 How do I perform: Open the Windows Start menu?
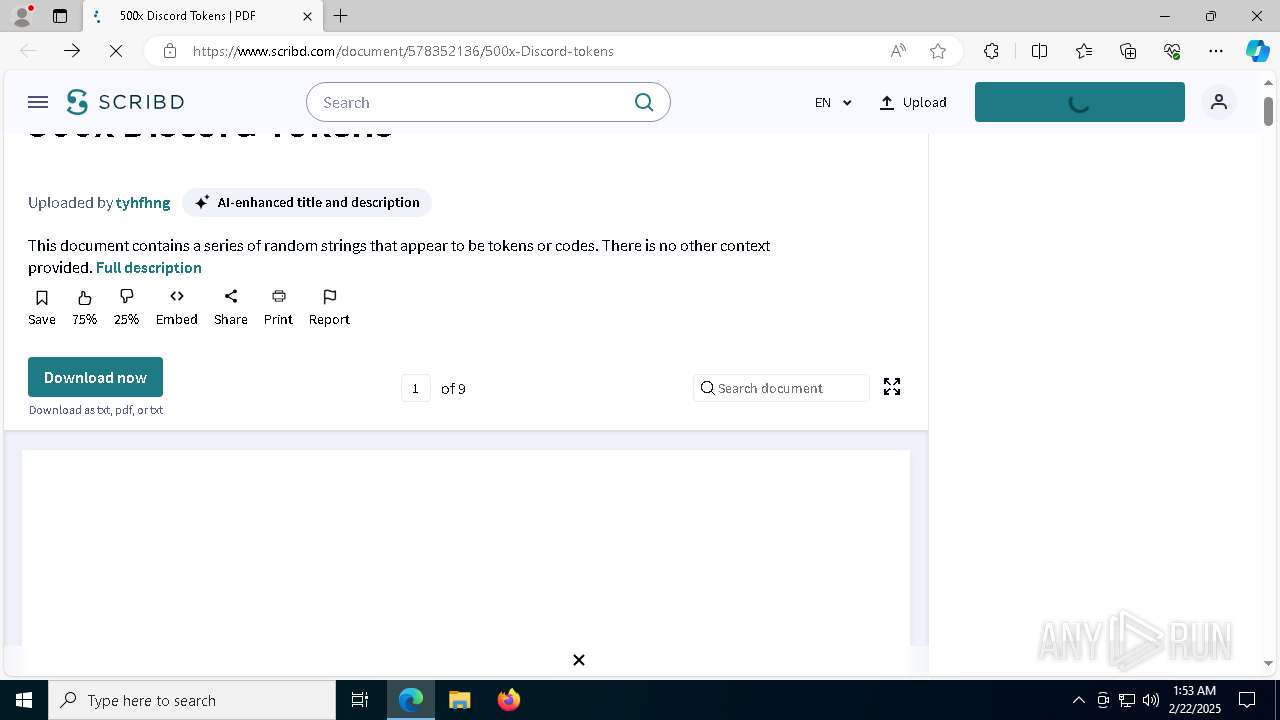[x=24, y=700]
